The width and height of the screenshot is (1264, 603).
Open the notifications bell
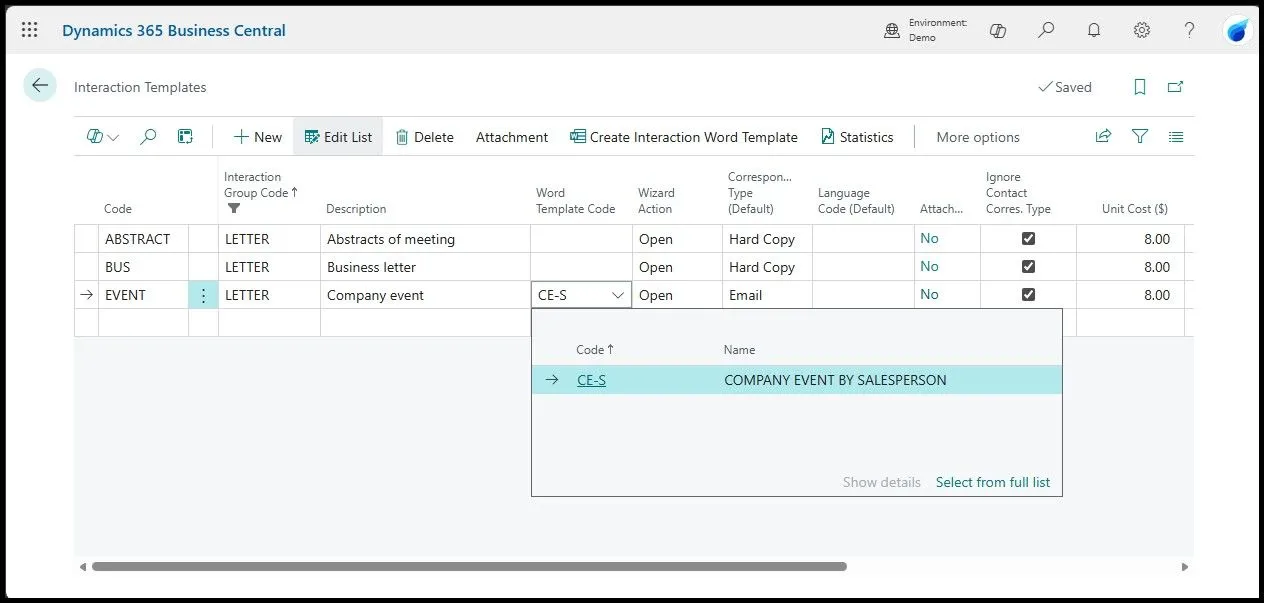[1094, 30]
